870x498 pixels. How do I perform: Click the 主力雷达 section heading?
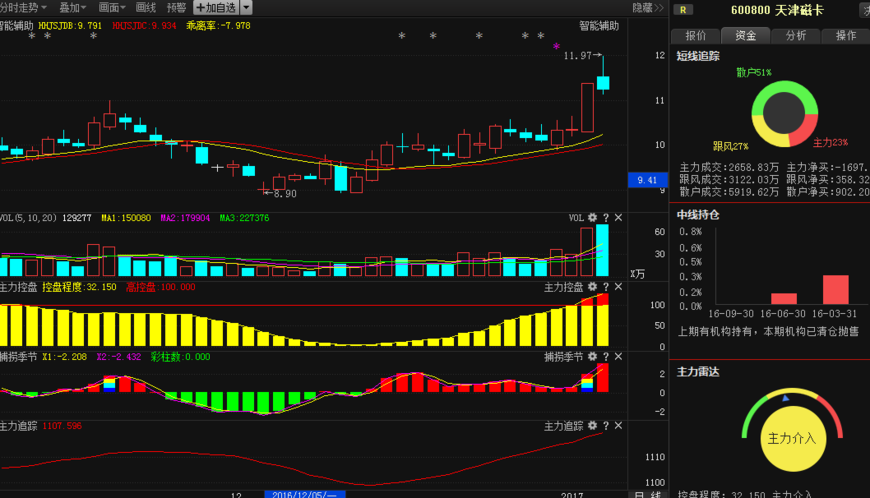point(698,372)
